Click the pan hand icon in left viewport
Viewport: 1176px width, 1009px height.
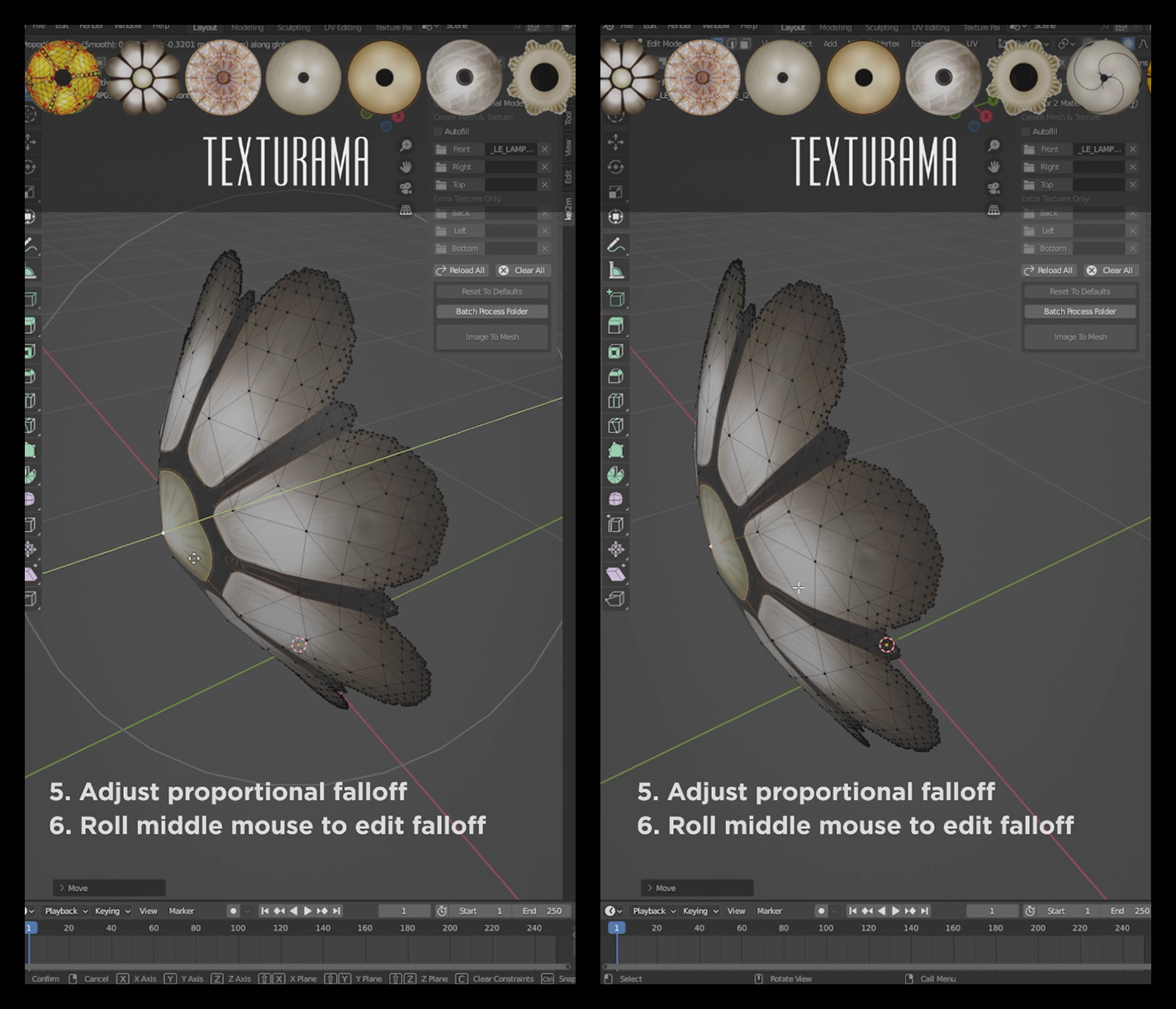[406, 167]
